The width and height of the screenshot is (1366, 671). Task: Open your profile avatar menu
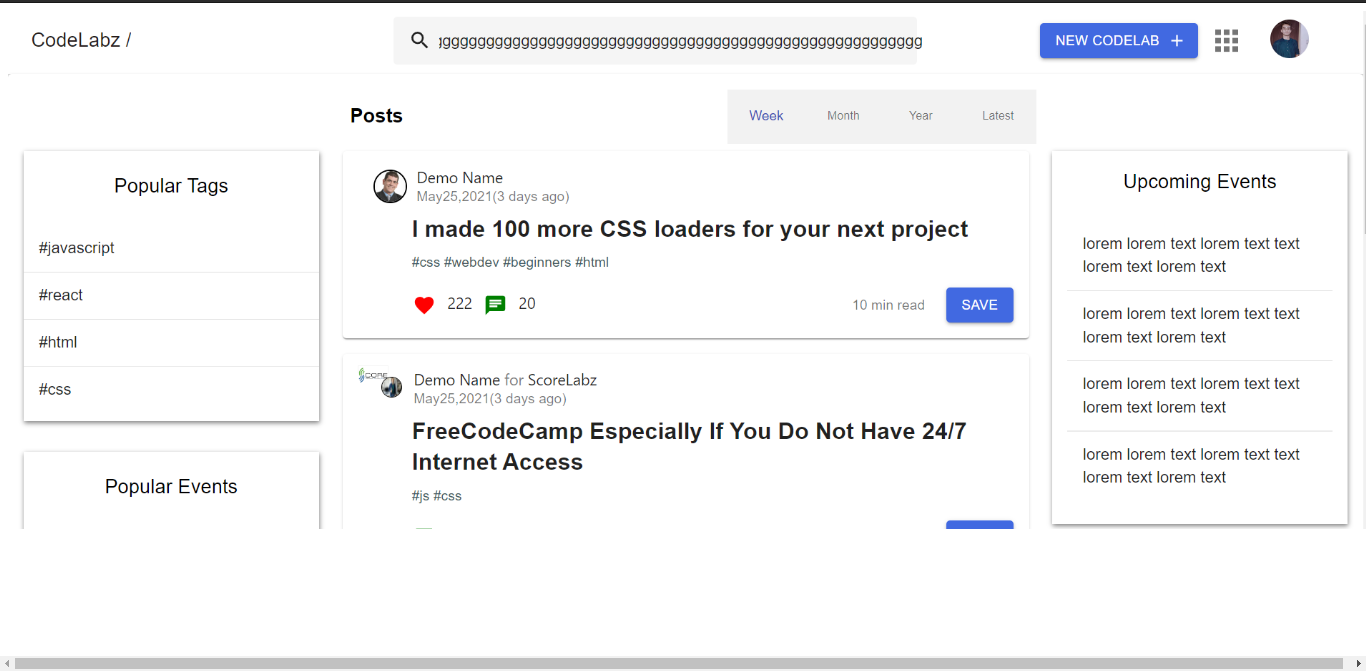click(1289, 39)
